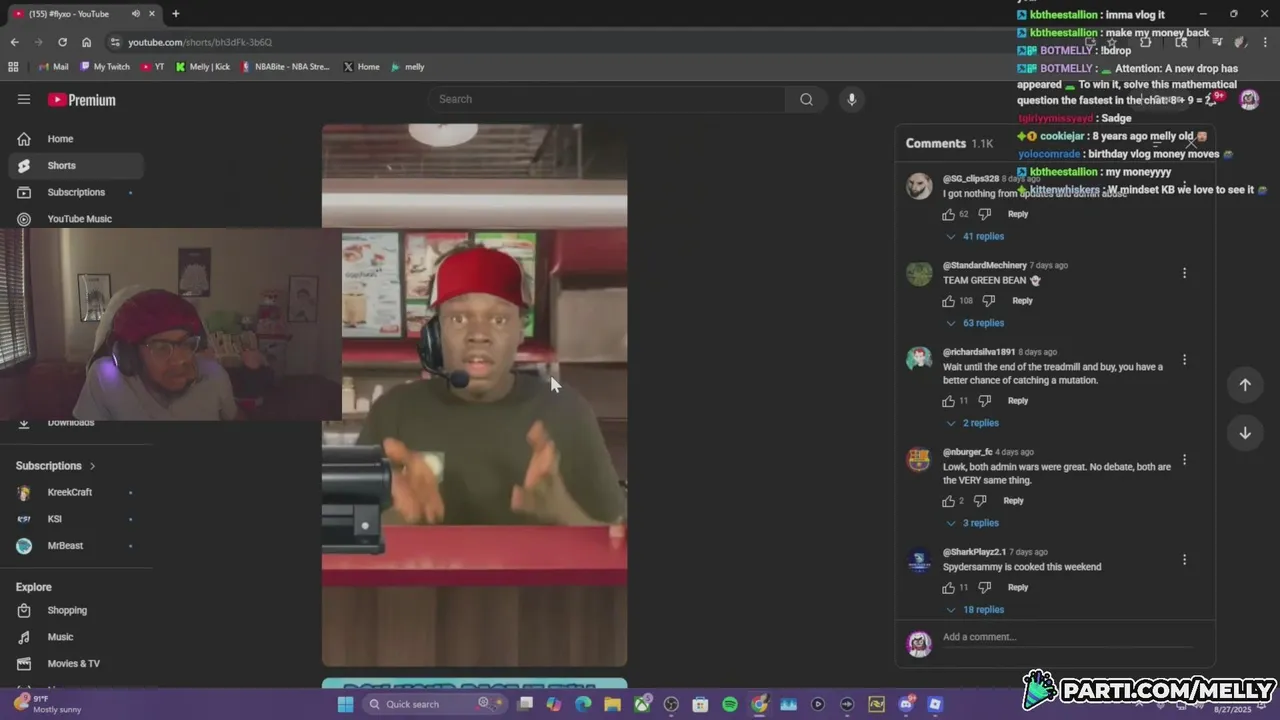Go to next Short with down arrow

click(x=1245, y=433)
